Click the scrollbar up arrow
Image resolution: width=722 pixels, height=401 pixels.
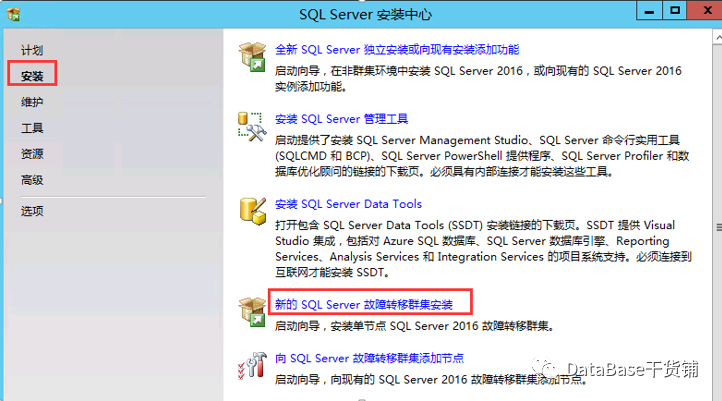coord(717,37)
